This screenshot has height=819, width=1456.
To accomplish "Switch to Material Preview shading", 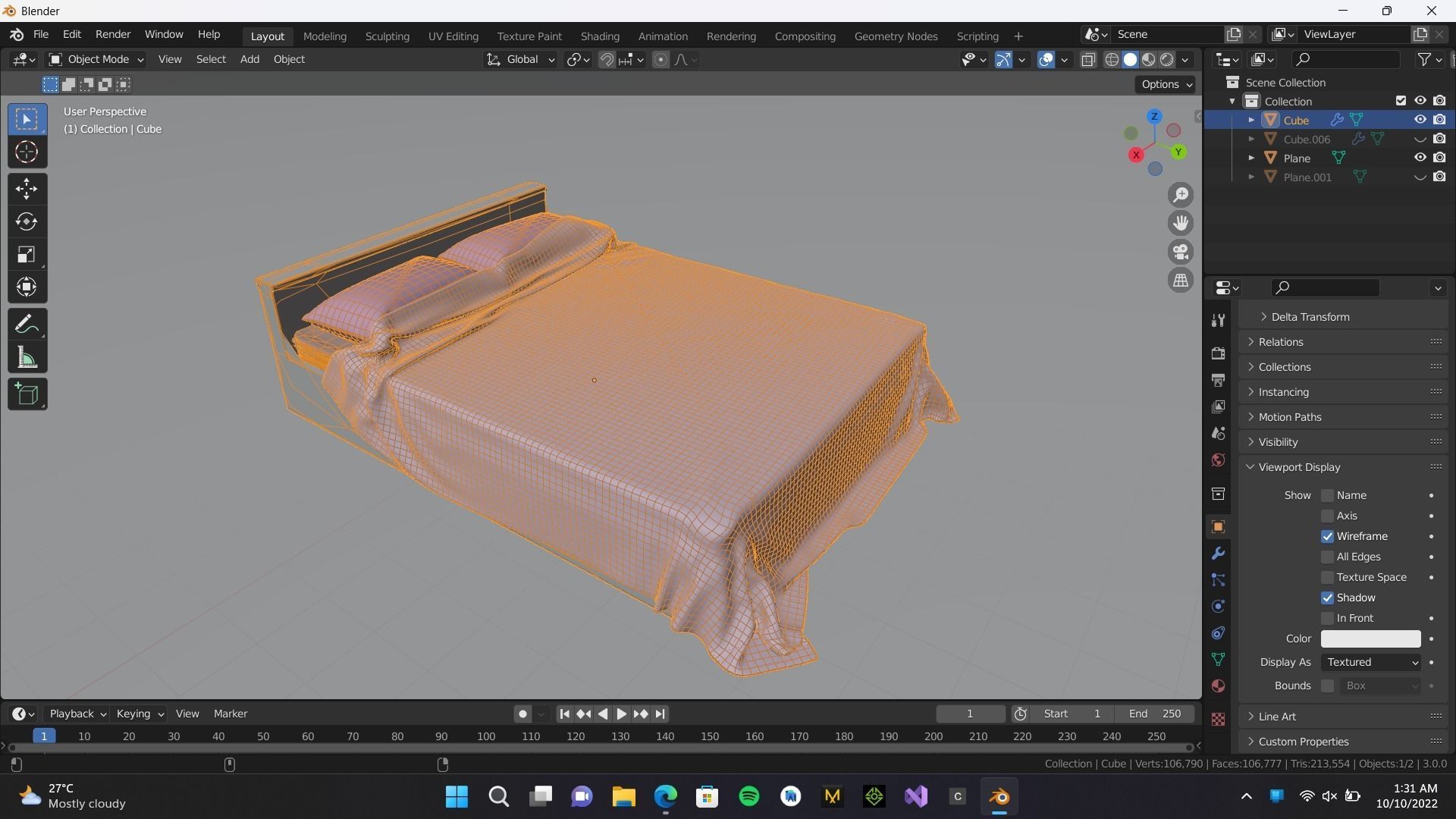I will 1149,59.
